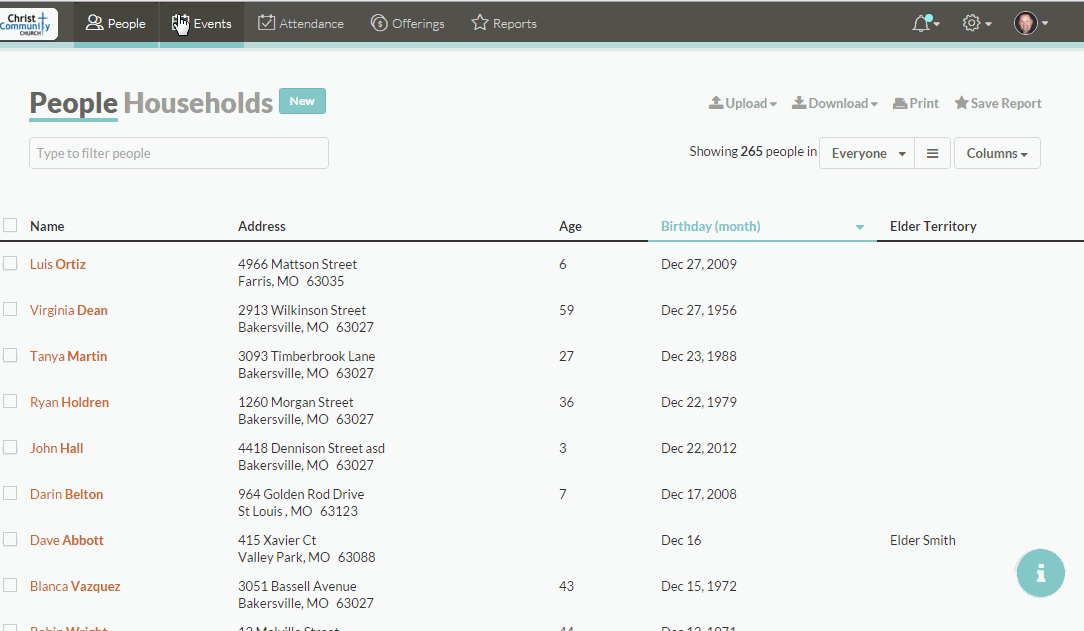Image resolution: width=1084 pixels, height=631 pixels.
Task: Open the notifications bell
Action: coord(923,23)
